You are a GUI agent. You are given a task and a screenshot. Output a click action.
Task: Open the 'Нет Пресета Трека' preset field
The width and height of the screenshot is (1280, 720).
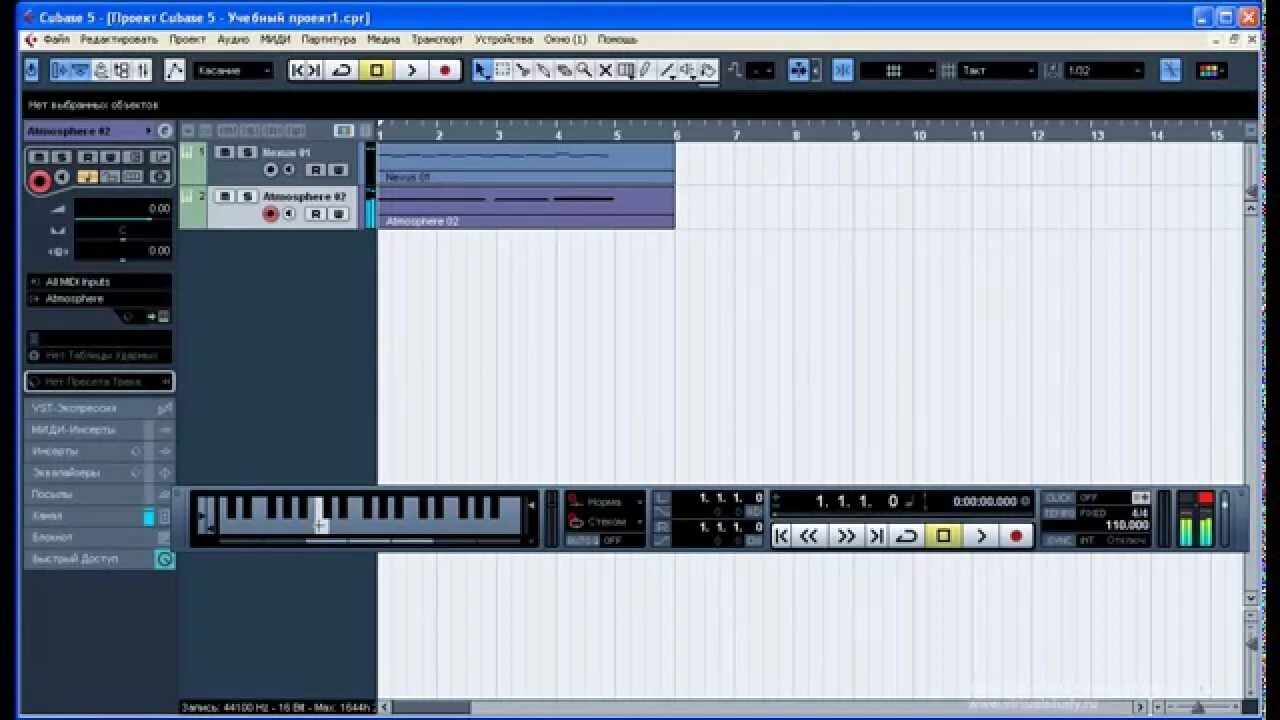coord(99,382)
